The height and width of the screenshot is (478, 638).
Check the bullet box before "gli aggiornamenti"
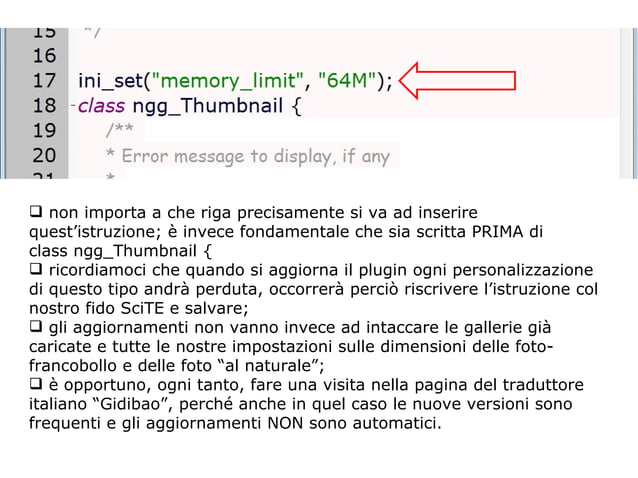tap(35, 326)
